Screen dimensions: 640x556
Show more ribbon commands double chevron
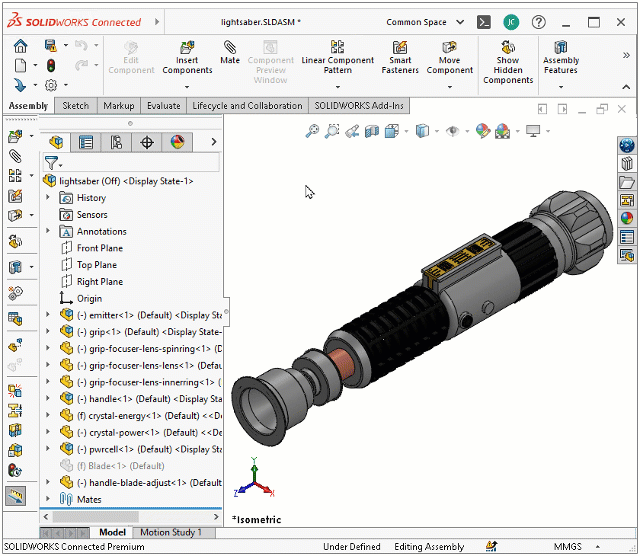coord(626,55)
